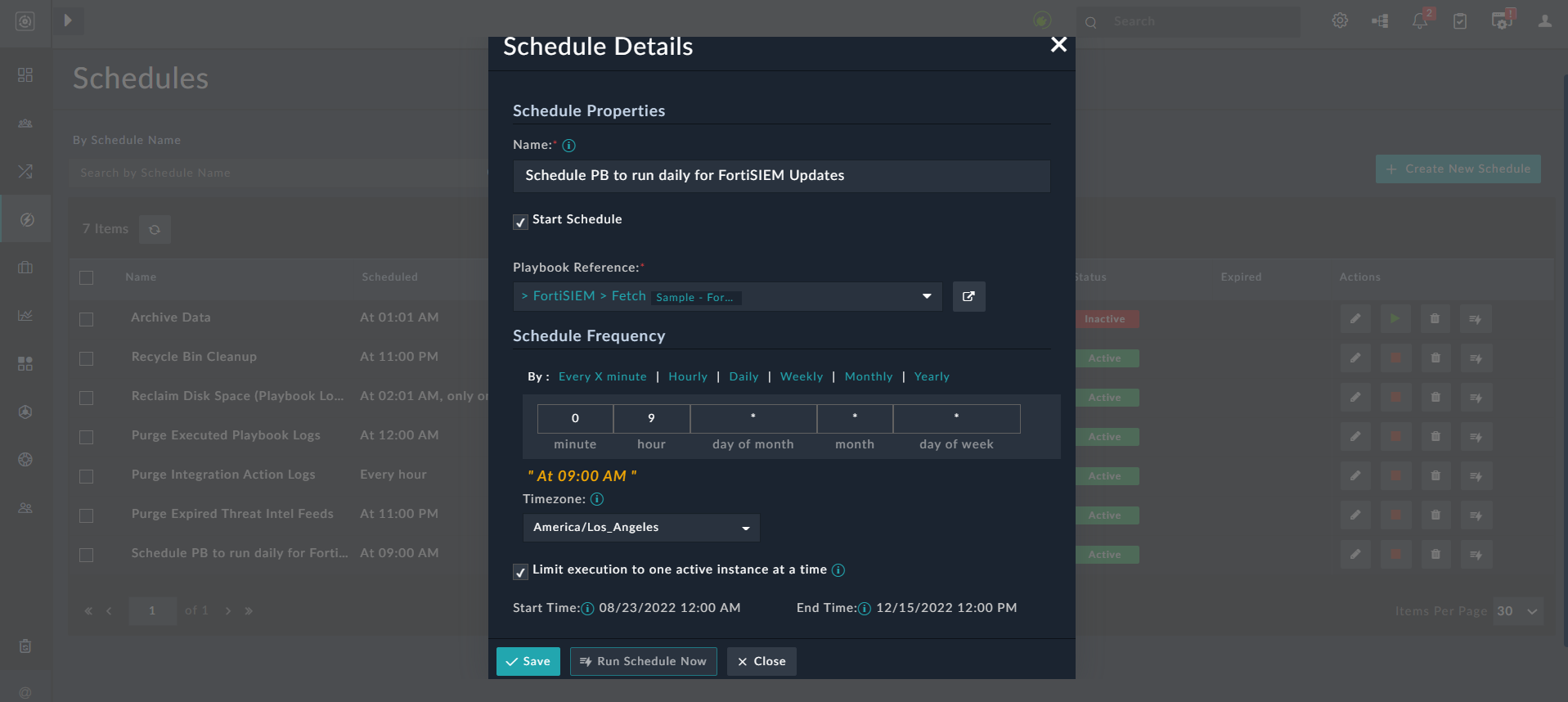Check the Archive Data row checkbox
1568x702 pixels.
pyautogui.click(x=86, y=319)
